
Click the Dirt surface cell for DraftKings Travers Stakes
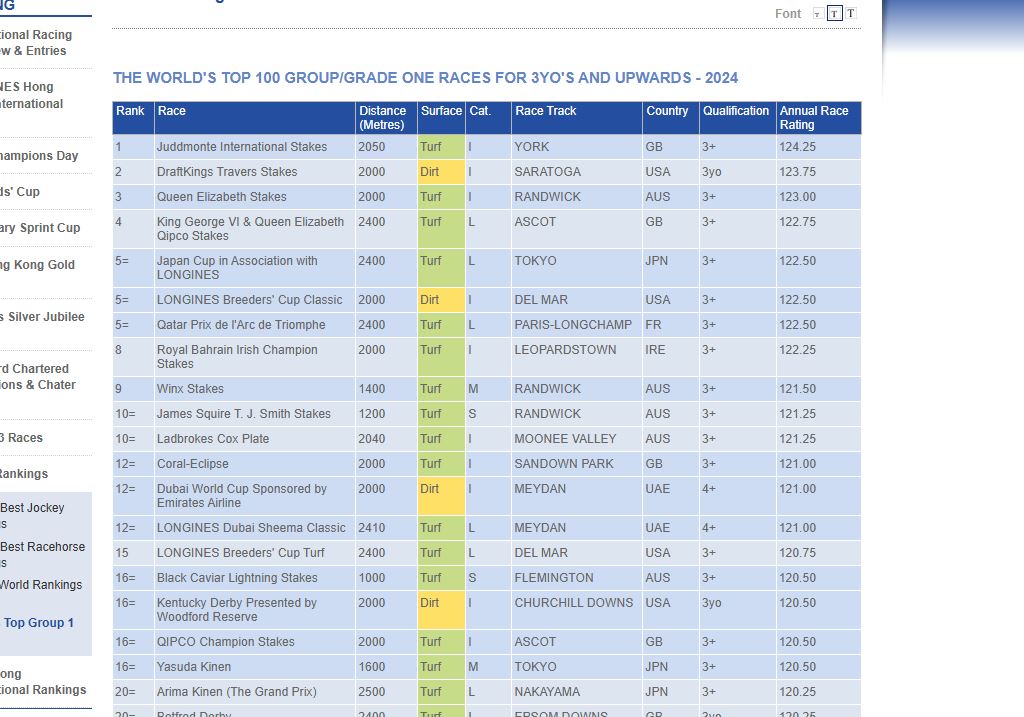point(441,172)
